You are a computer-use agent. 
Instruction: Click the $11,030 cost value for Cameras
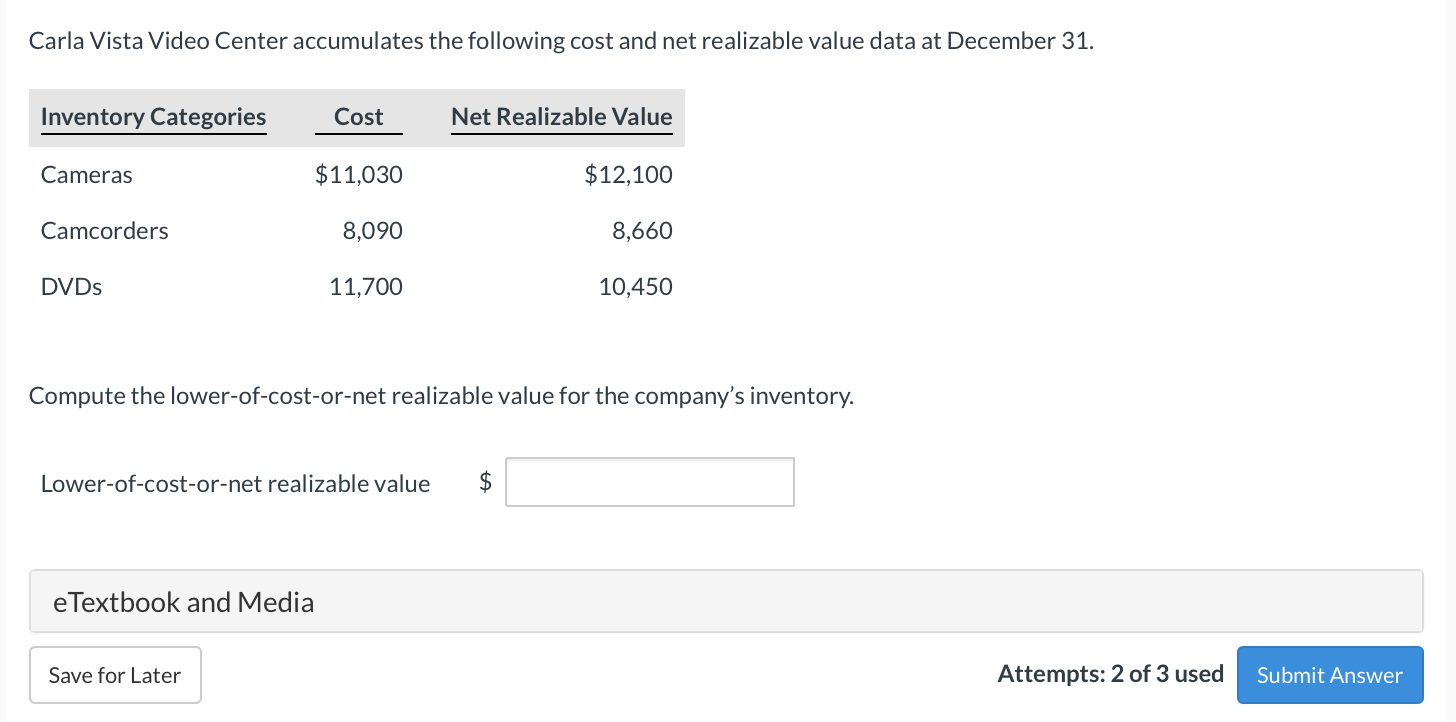(359, 175)
